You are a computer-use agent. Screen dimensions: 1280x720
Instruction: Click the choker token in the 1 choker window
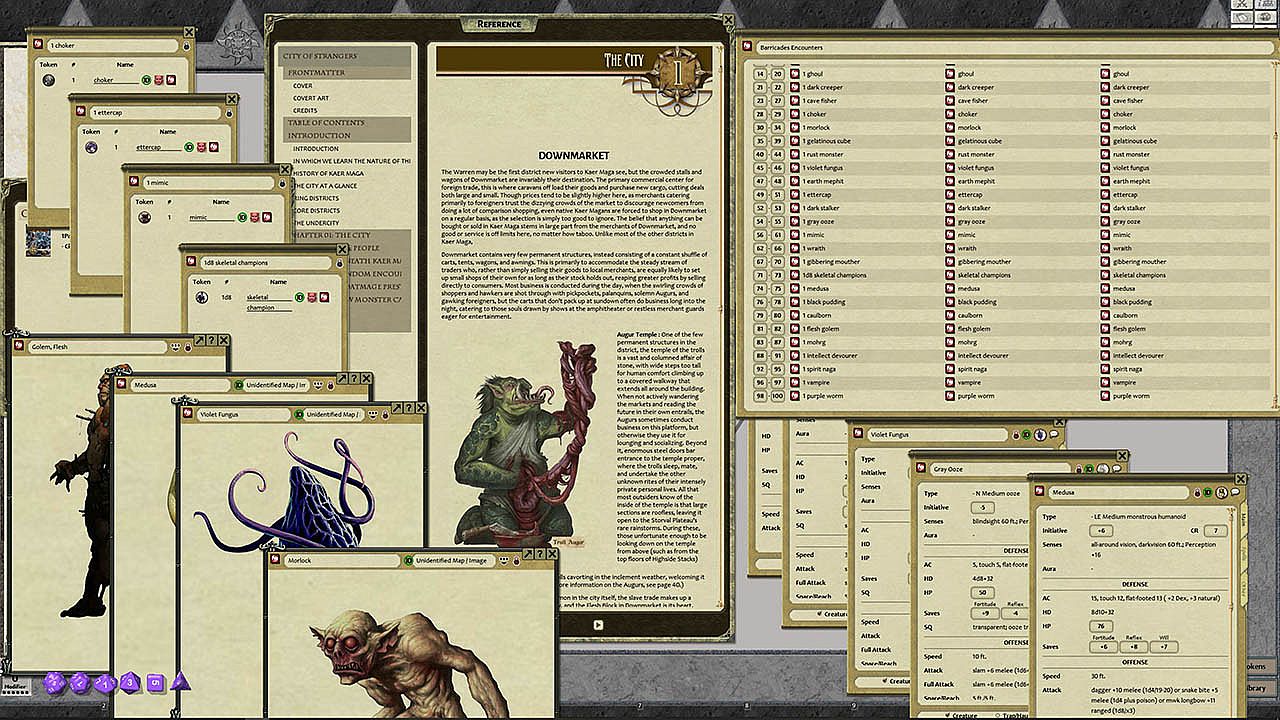(49, 80)
